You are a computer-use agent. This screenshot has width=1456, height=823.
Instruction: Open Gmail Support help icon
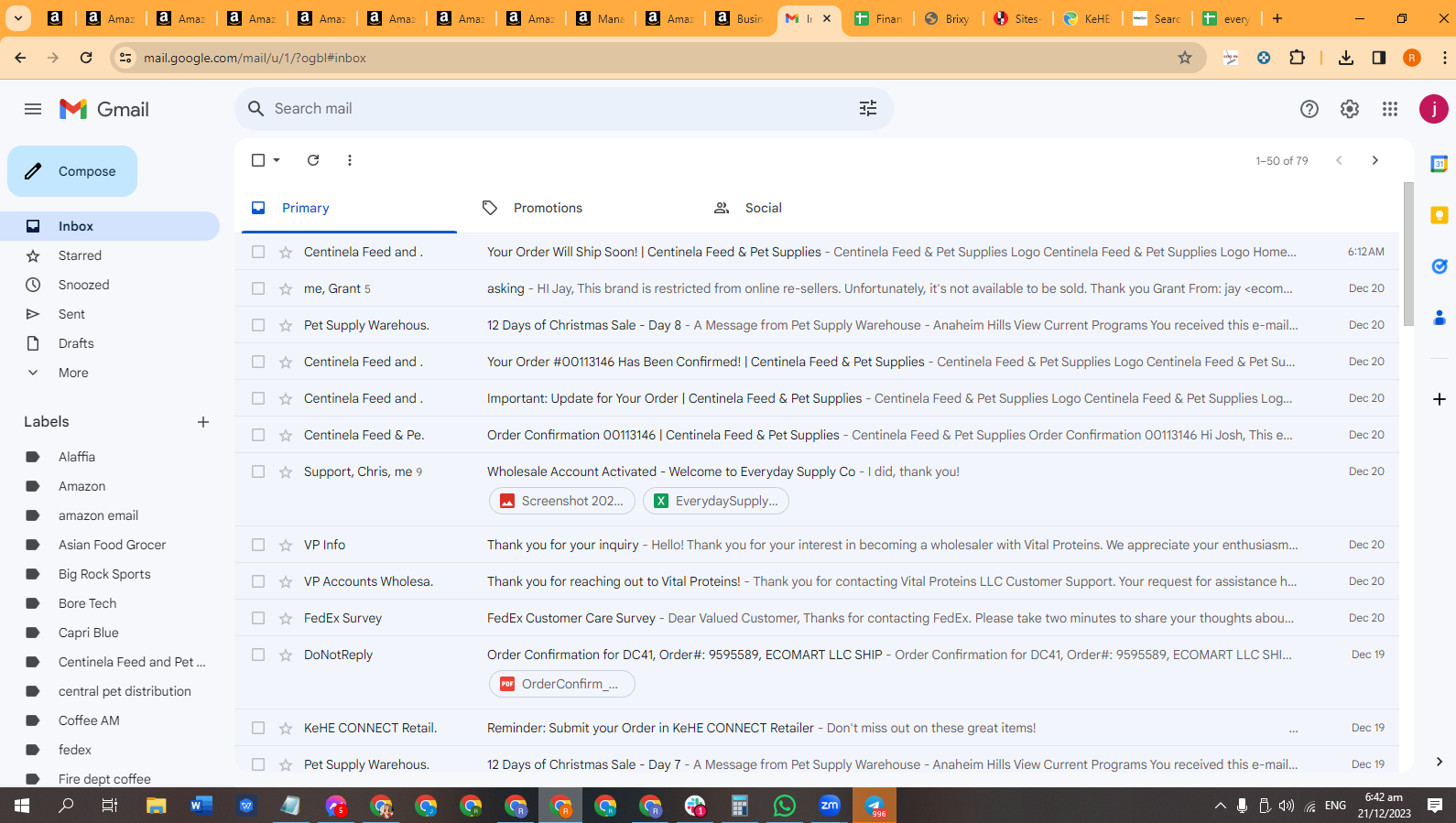point(1309,109)
